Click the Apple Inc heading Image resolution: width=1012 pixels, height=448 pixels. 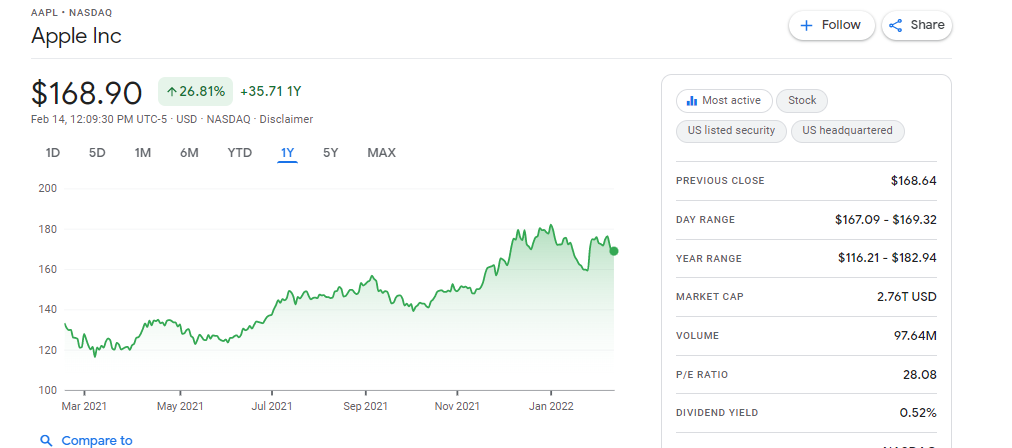pyautogui.click(x=76, y=36)
